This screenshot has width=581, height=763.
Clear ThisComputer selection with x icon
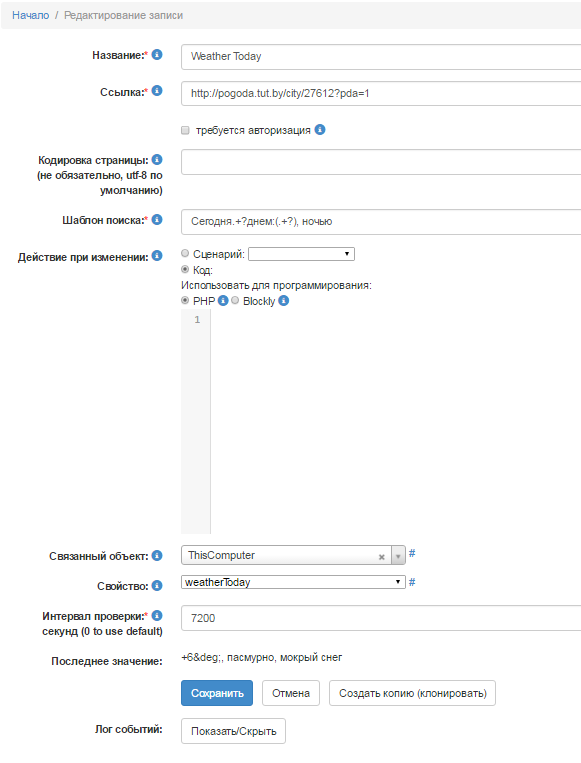pyautogui.click(x=381, y=557)
